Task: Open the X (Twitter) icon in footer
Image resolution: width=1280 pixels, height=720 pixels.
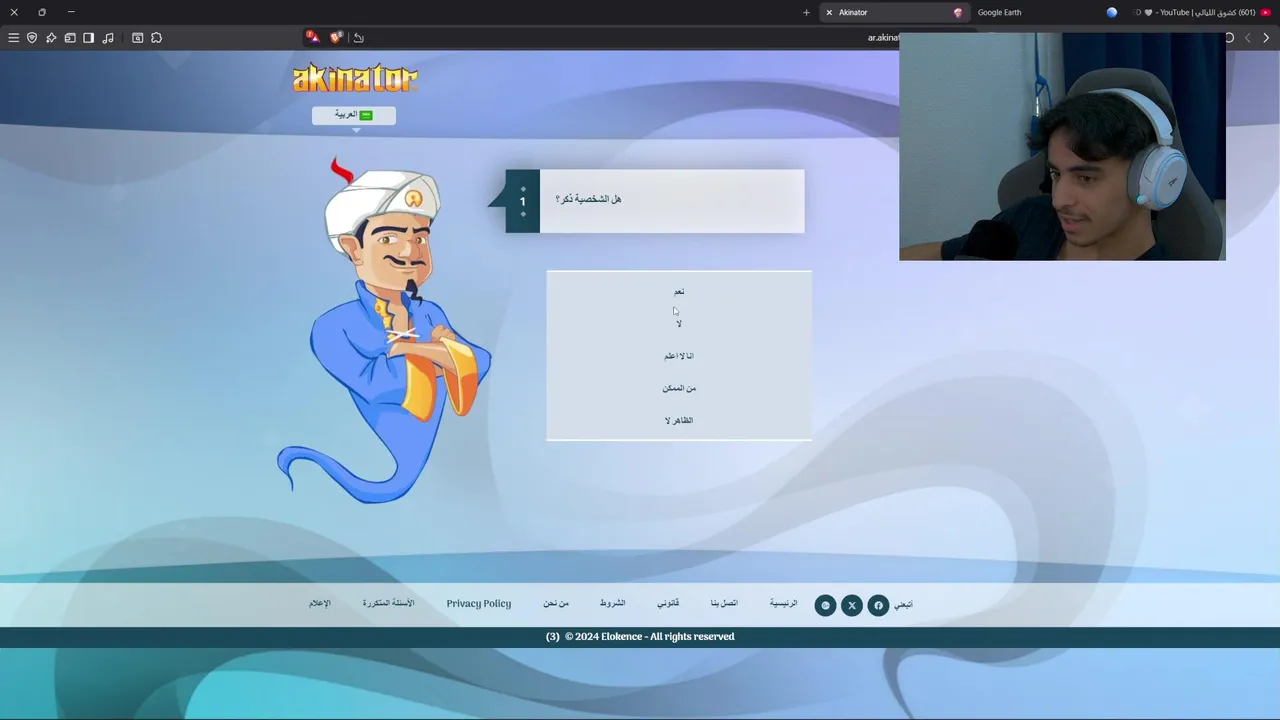Action: [851, 605]
